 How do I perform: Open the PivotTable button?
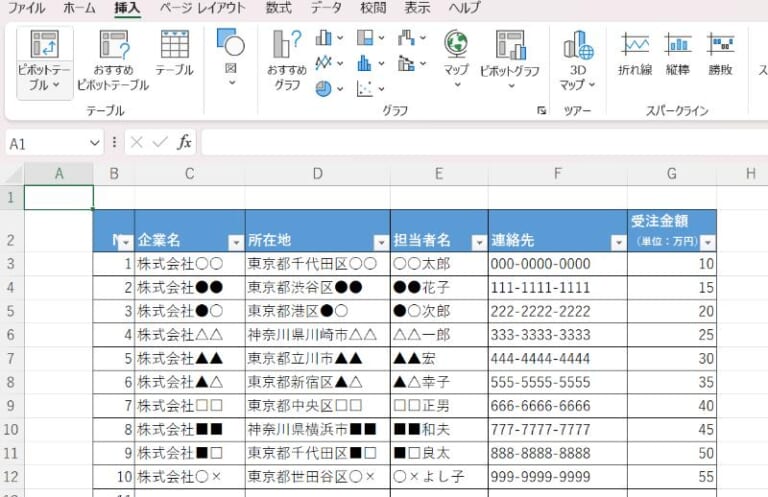pos(44,62)
